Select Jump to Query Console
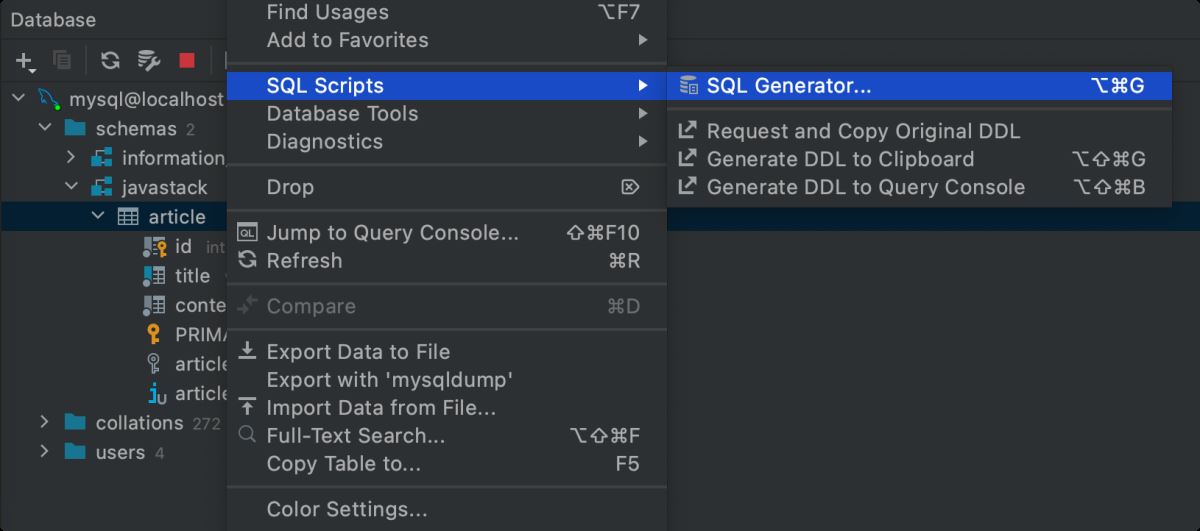This screenshot has height=531, width=1200. point(392,233)
